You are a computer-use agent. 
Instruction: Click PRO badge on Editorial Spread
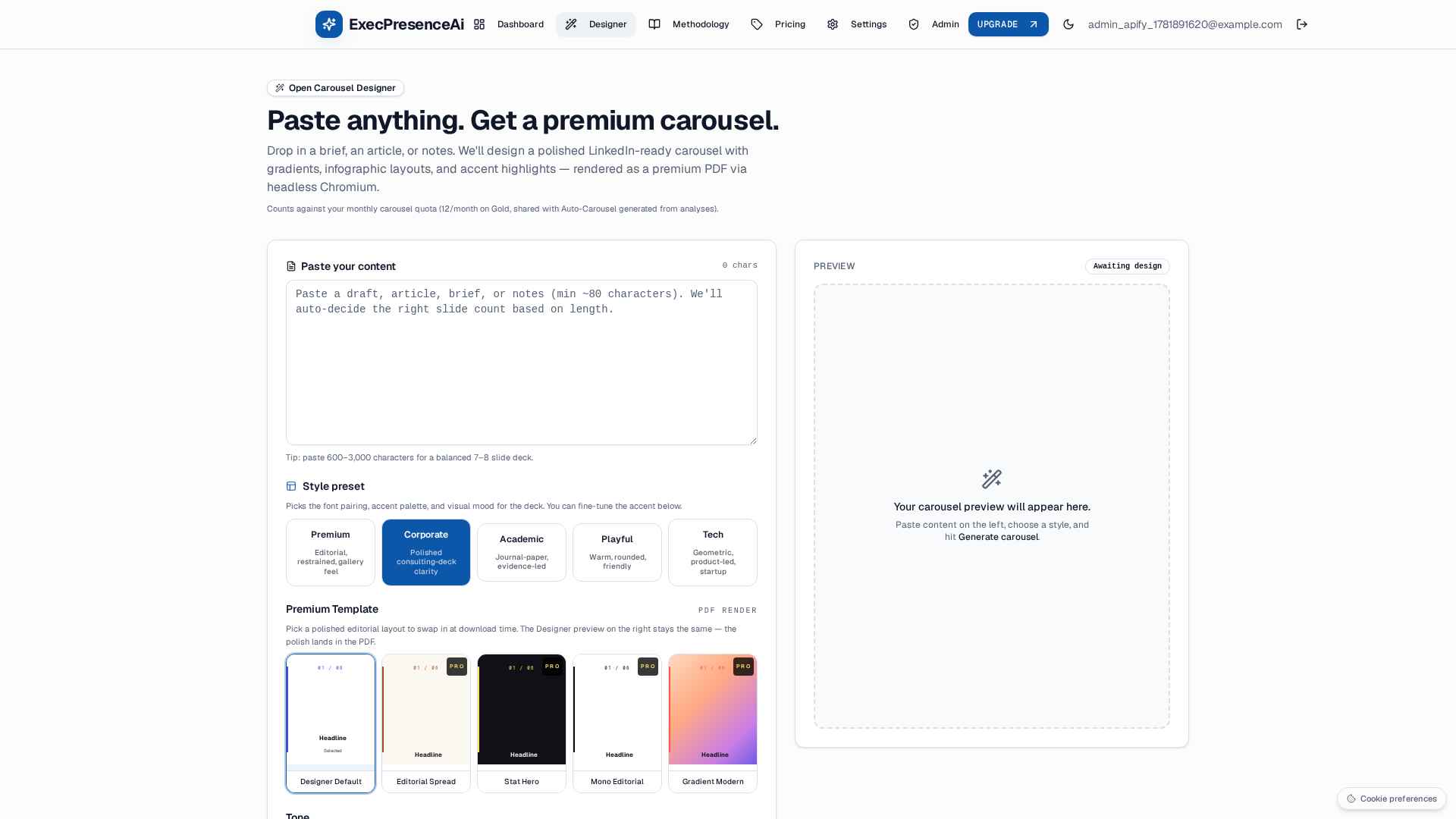[x=457, y=667]
